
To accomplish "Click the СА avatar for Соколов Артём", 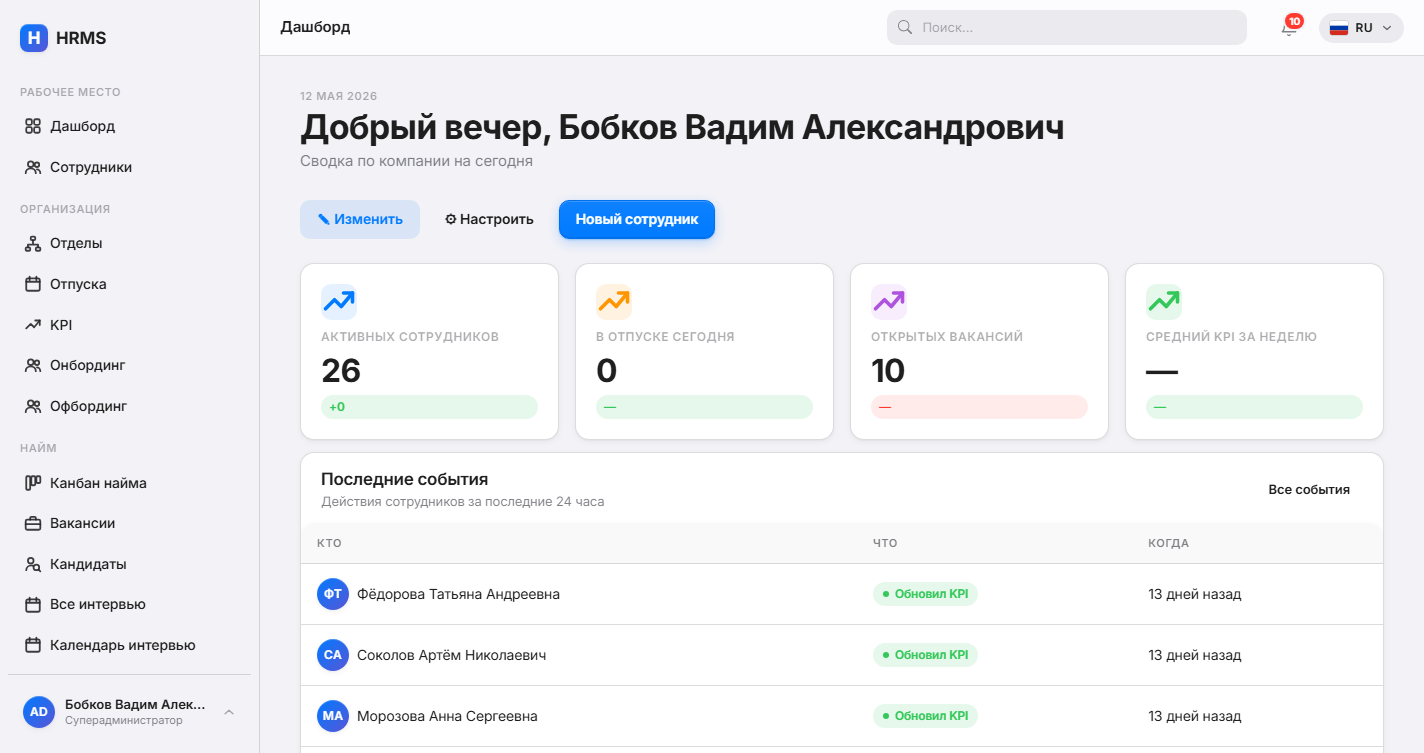I will pyautogui.click(x=333, y=655).
